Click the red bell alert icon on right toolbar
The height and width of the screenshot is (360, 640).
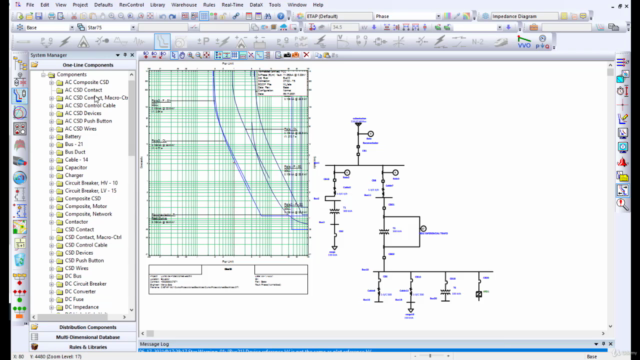(x=622, y=162)
